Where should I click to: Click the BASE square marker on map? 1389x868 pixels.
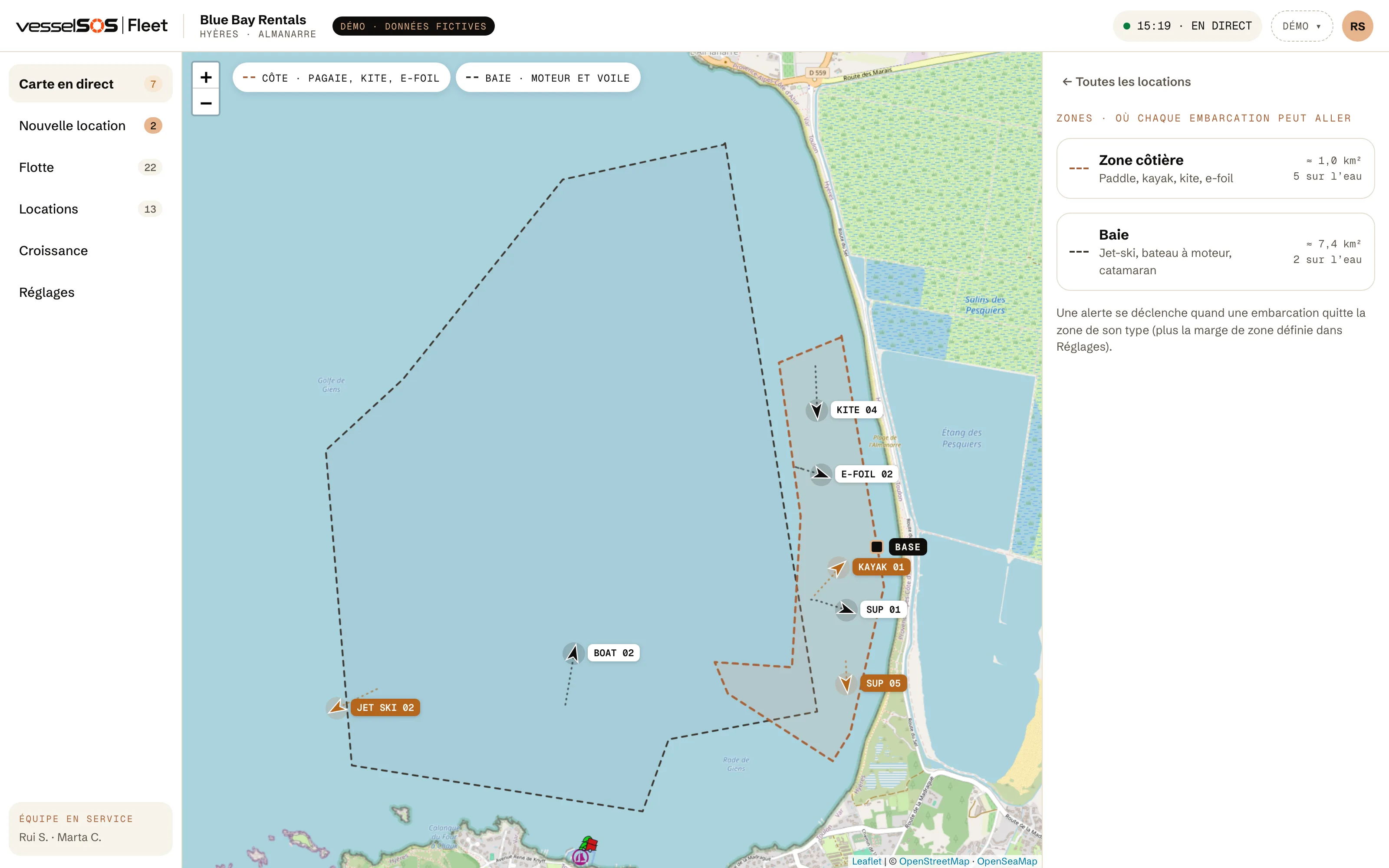pos(876,546)
